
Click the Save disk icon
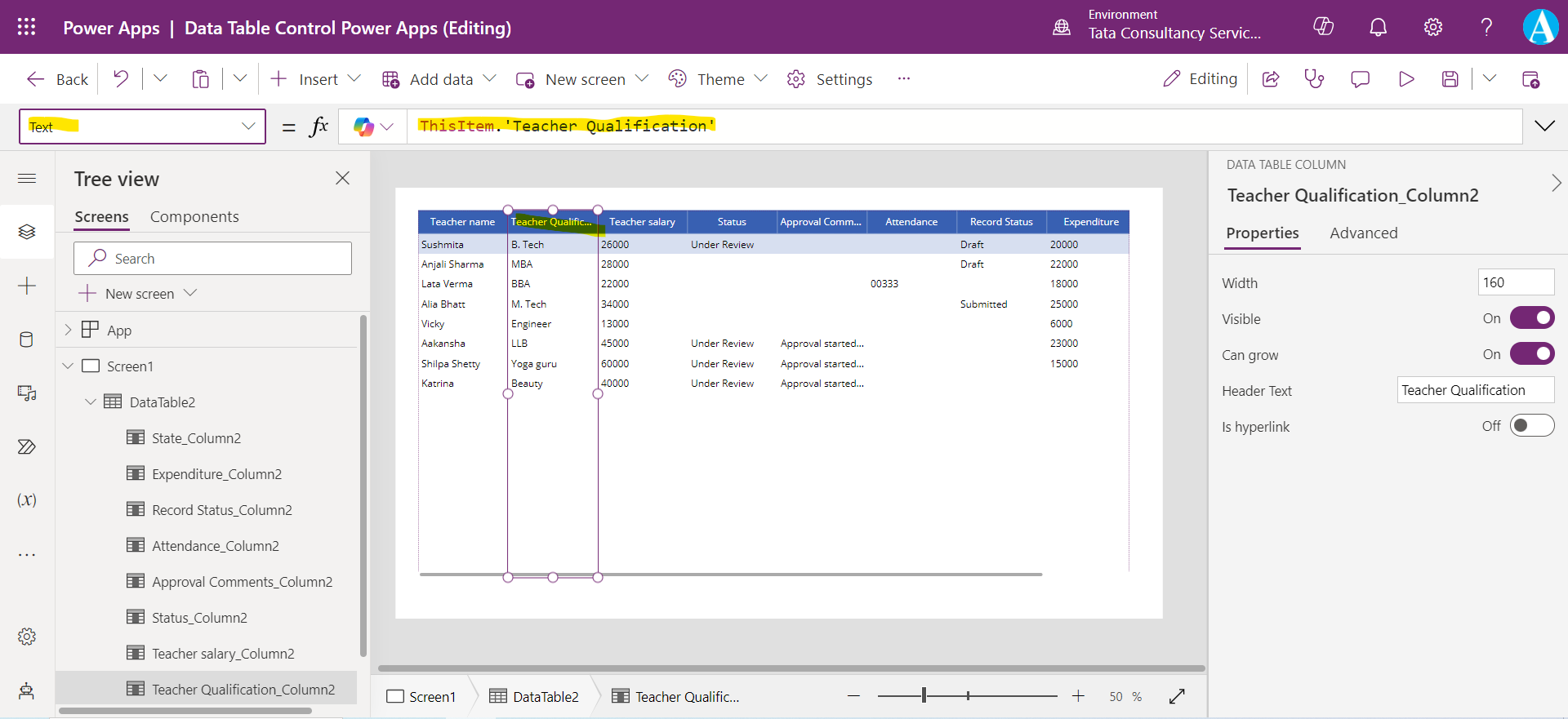1450,79
